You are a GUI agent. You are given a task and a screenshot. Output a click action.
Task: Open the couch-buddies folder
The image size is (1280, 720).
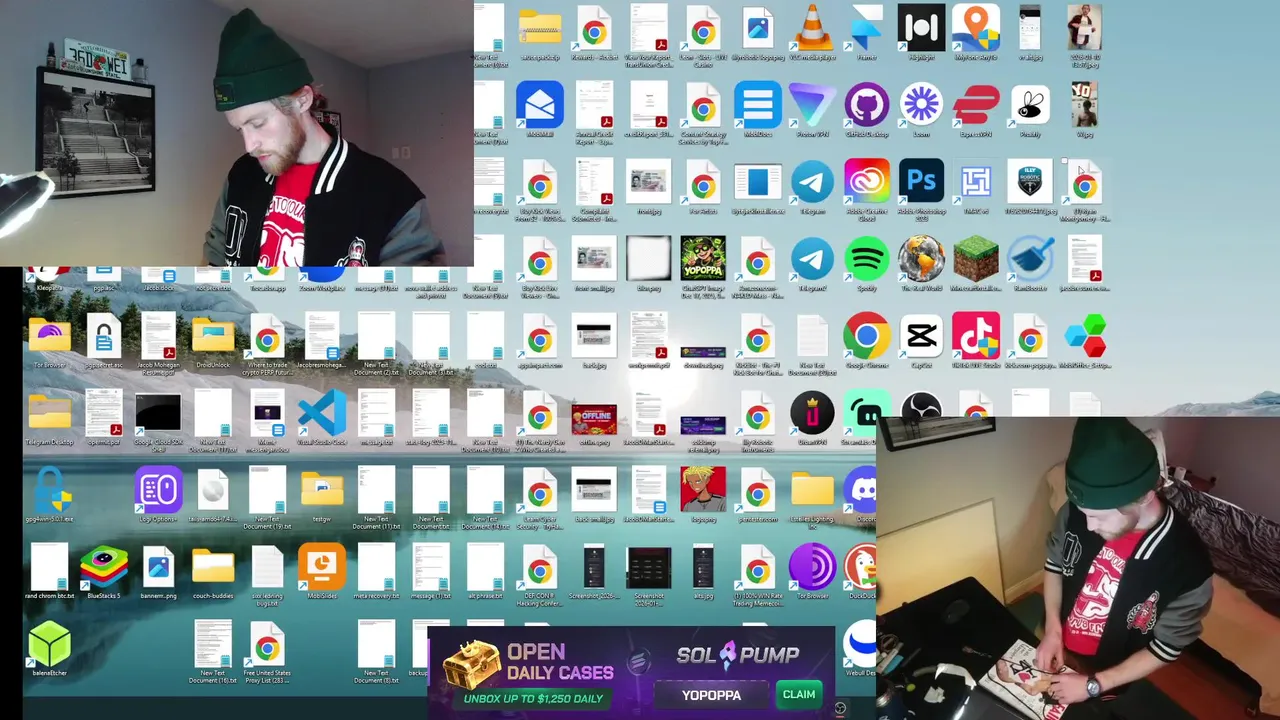[213, 568]
